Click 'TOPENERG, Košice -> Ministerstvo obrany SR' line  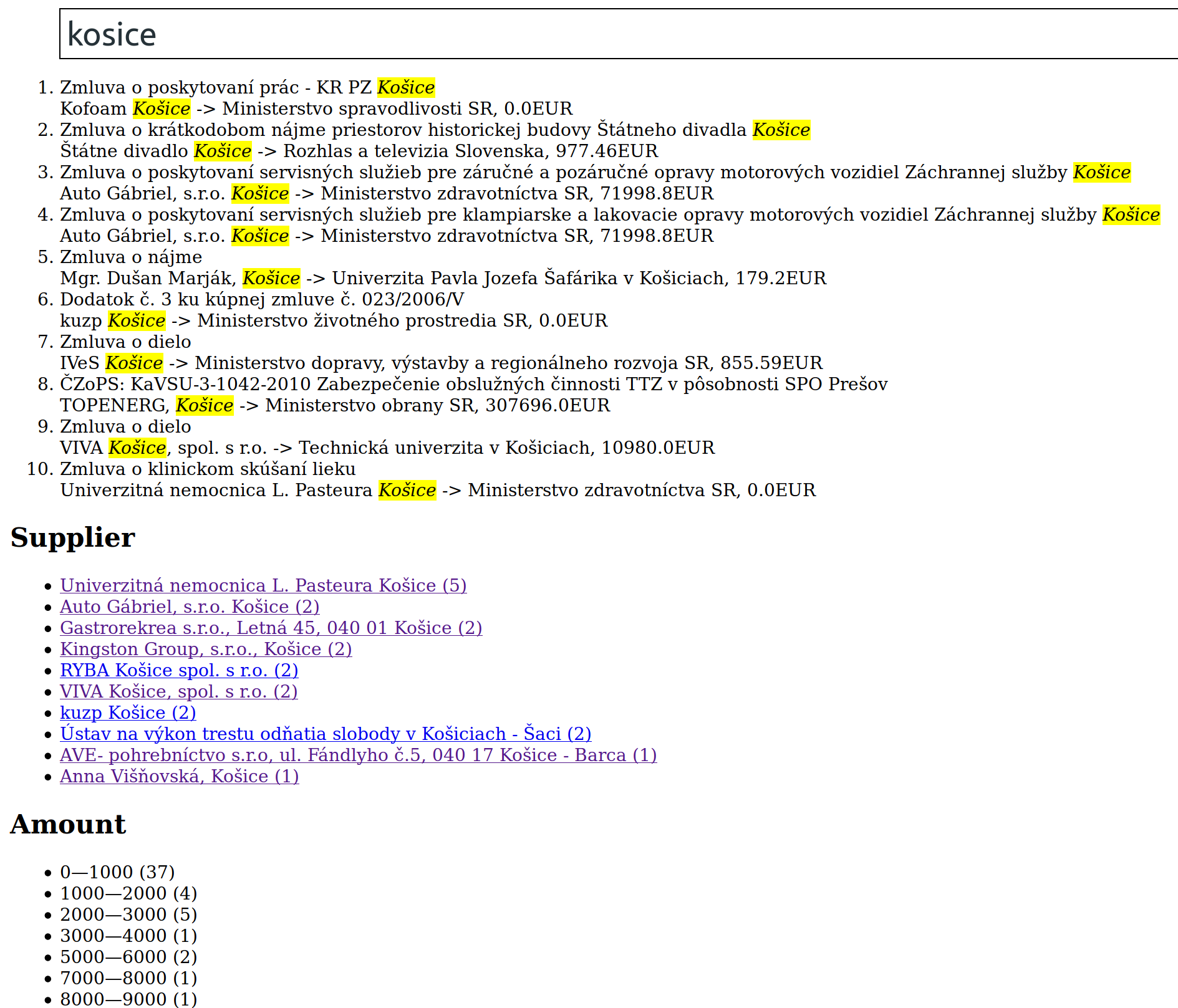point(335,405)
